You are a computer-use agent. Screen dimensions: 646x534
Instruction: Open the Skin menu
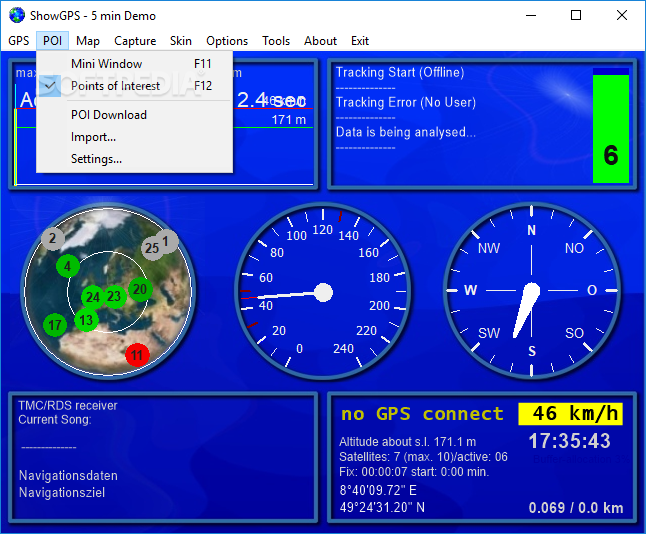pos(181,41)
